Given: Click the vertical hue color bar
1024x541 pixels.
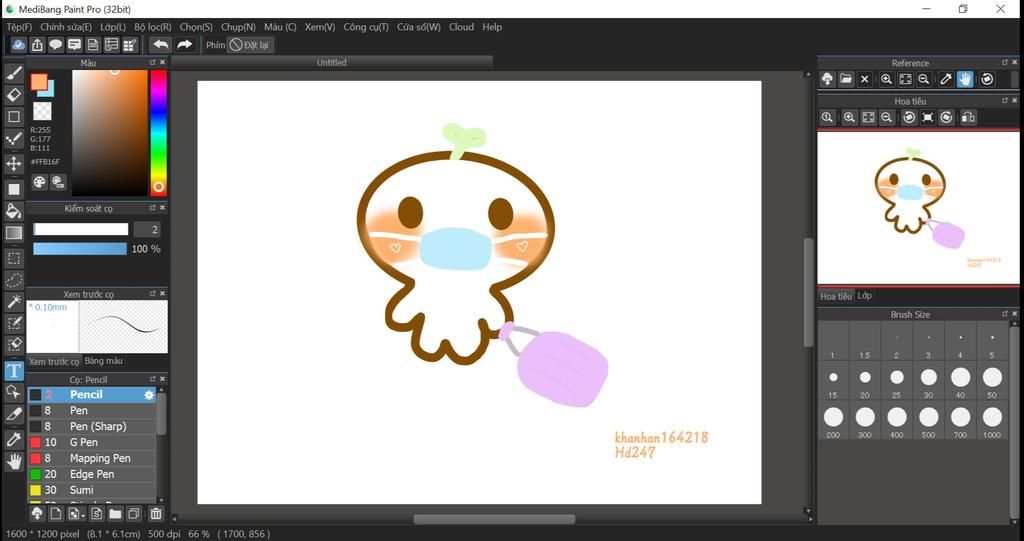Looking at the screenshot, I should coord(158,133).
